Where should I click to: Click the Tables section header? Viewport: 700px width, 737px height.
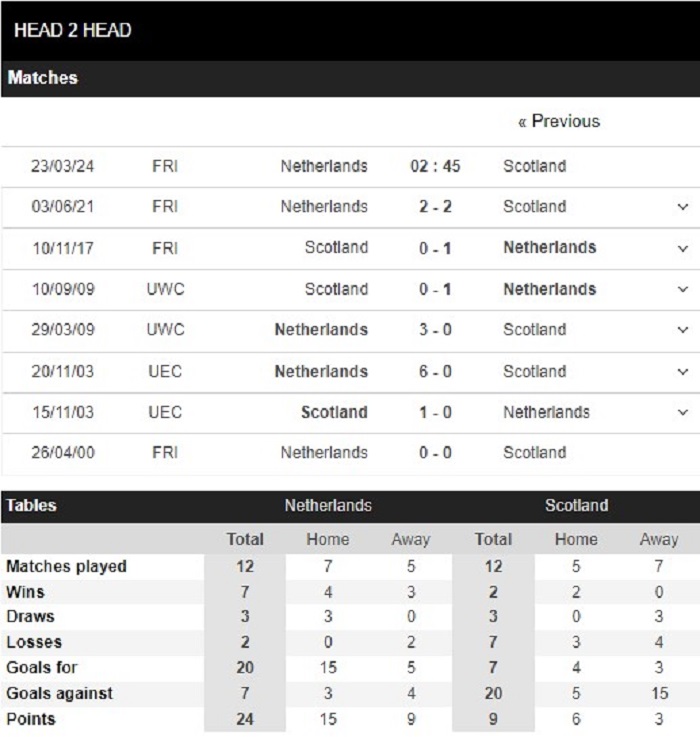[31, 506]
